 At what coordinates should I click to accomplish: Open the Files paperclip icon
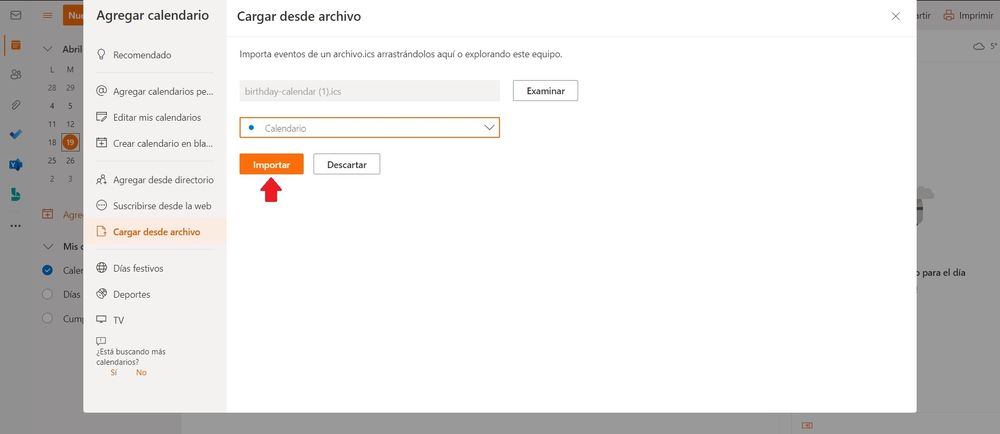(15, 105)
